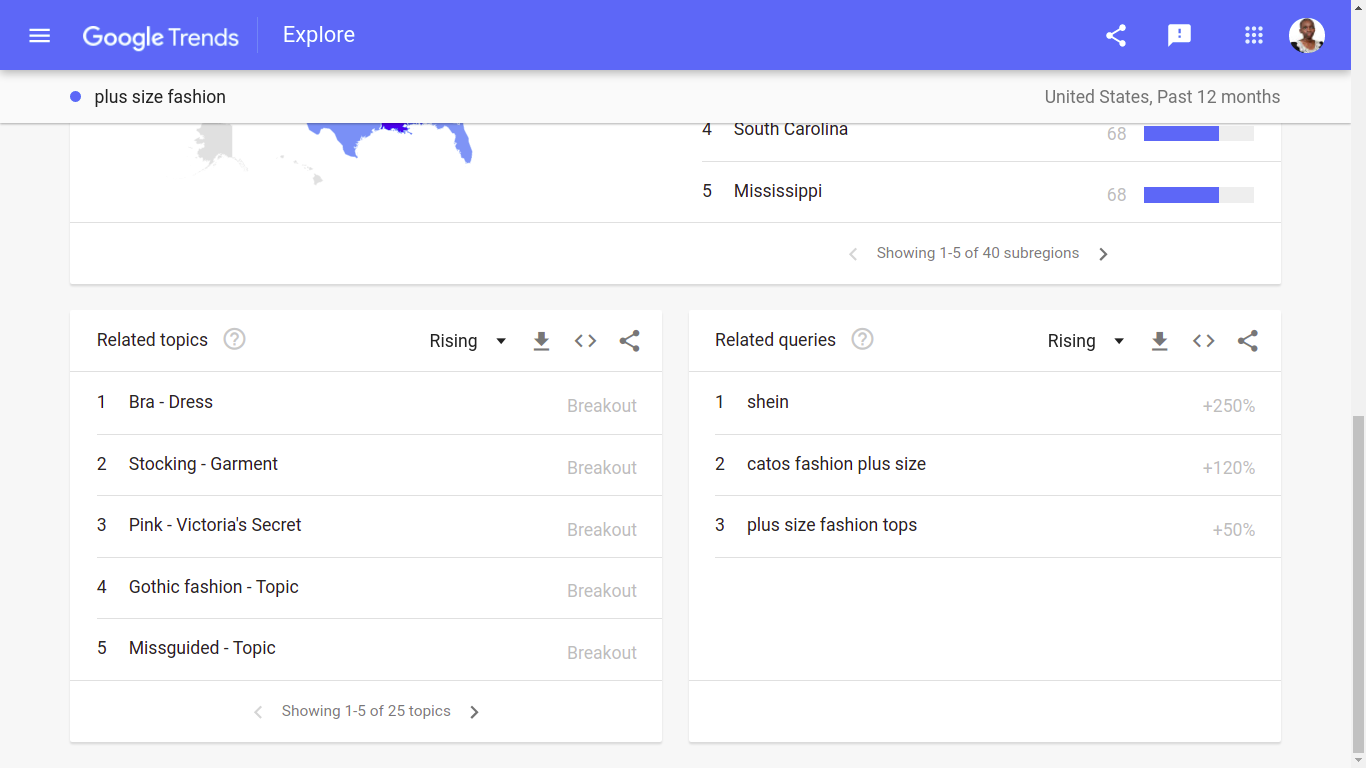Open the hamburger main menu
Image resolution: width=1366 pixels, height=768 pixels.
tap(39, 36)
